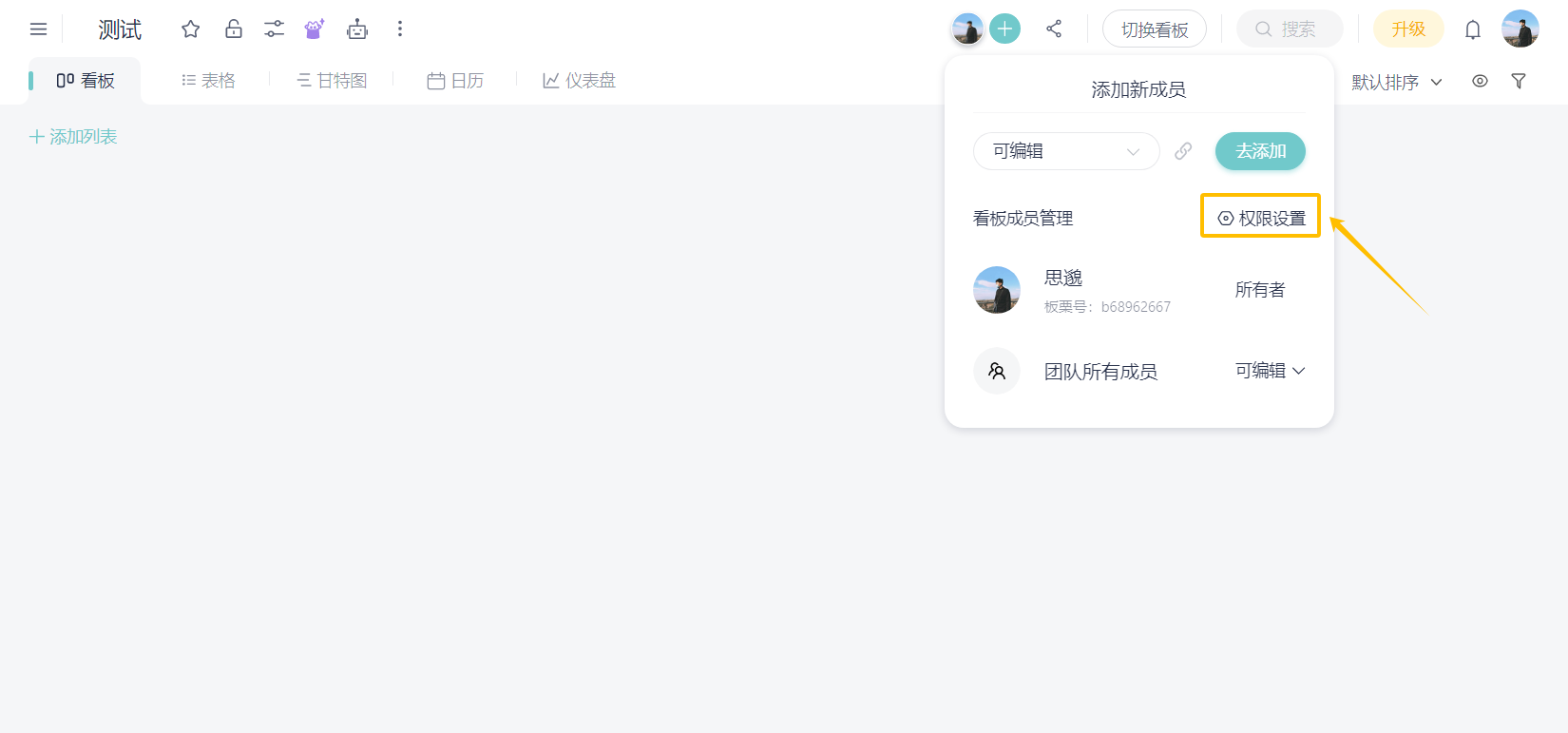This screenshot has width=1568, height=733.
Task: Open board settings sliders icon
Action: (274, 29)
